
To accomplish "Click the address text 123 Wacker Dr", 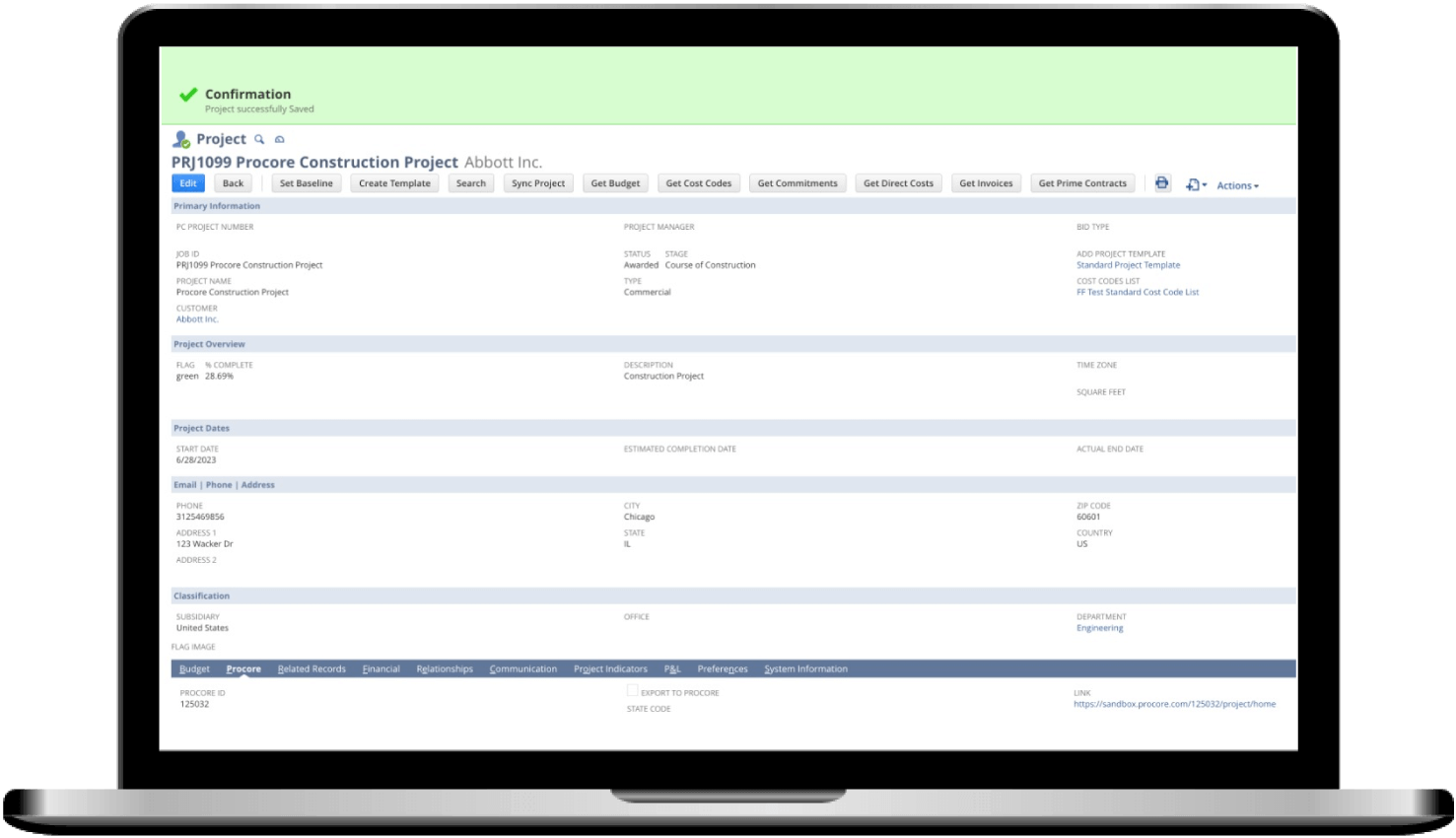I will point(205,544).
